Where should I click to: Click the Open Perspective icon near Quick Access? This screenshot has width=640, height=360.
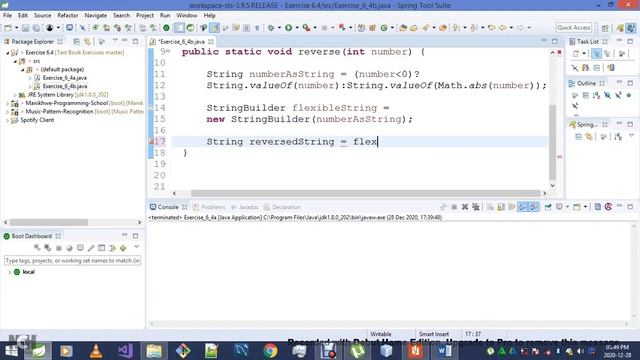click(605, 28)
